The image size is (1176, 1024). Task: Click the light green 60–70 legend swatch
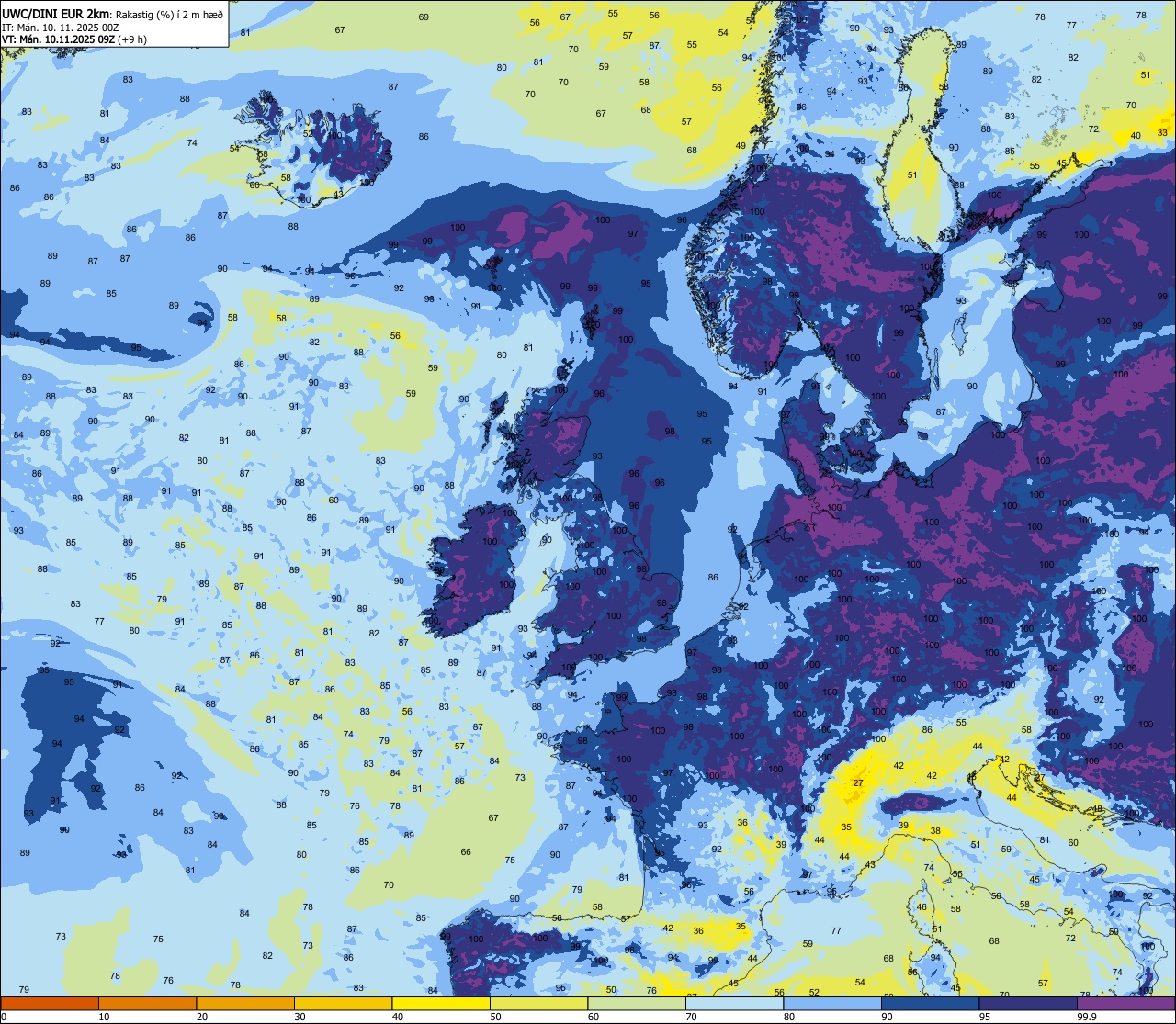(x=637, y=1003)
